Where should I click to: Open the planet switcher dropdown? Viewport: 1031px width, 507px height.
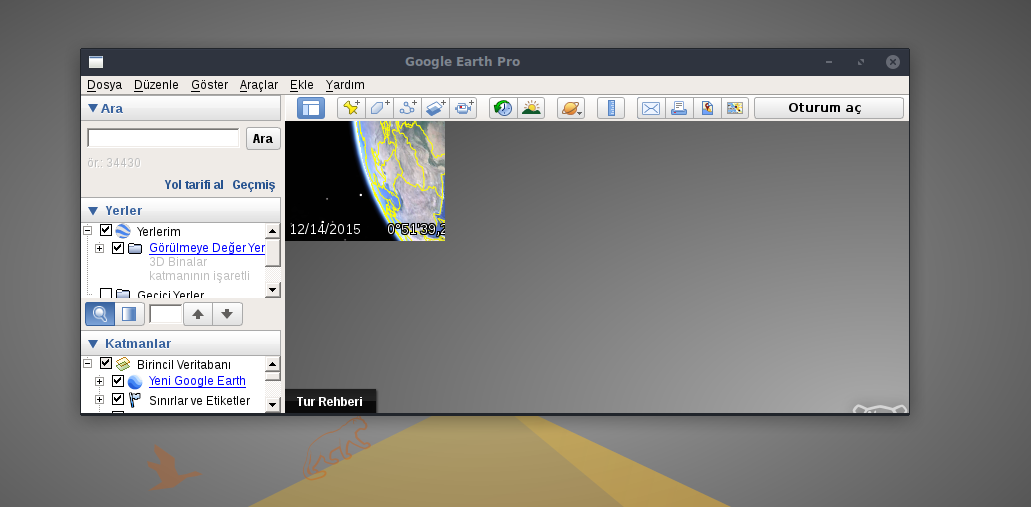pos(571,108)
